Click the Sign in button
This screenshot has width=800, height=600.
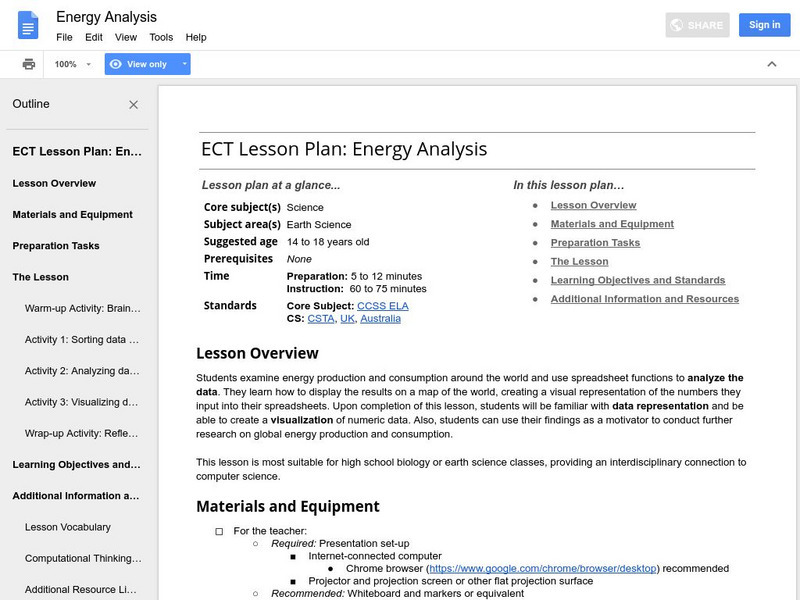(763, 24)
